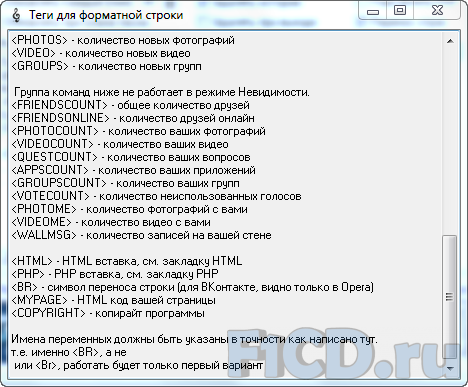Click the <VIDEOME> tag line
Viewport: 468px width, 387px height.
coord(111,222)
